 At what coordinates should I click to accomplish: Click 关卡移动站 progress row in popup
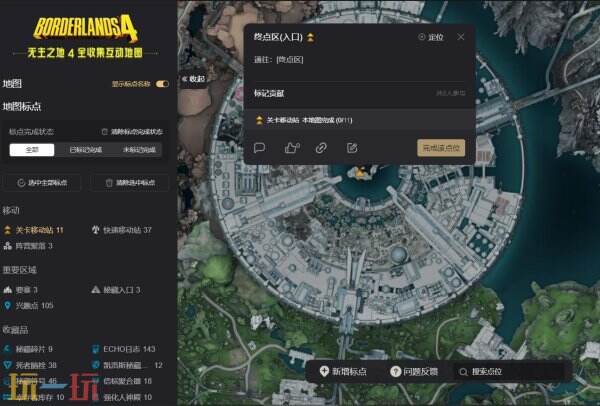point(360,120)
